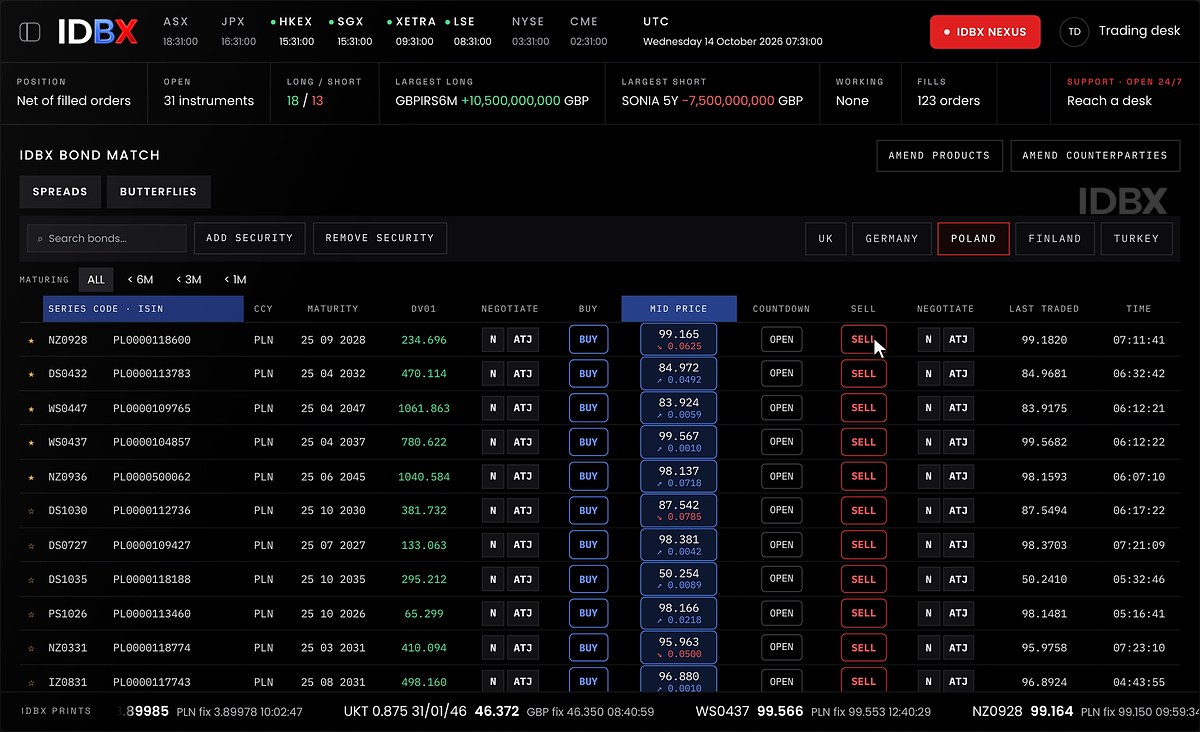Click OPEN countdown for NZ0936
1200x732 pixels.
[x=781, y=477]
